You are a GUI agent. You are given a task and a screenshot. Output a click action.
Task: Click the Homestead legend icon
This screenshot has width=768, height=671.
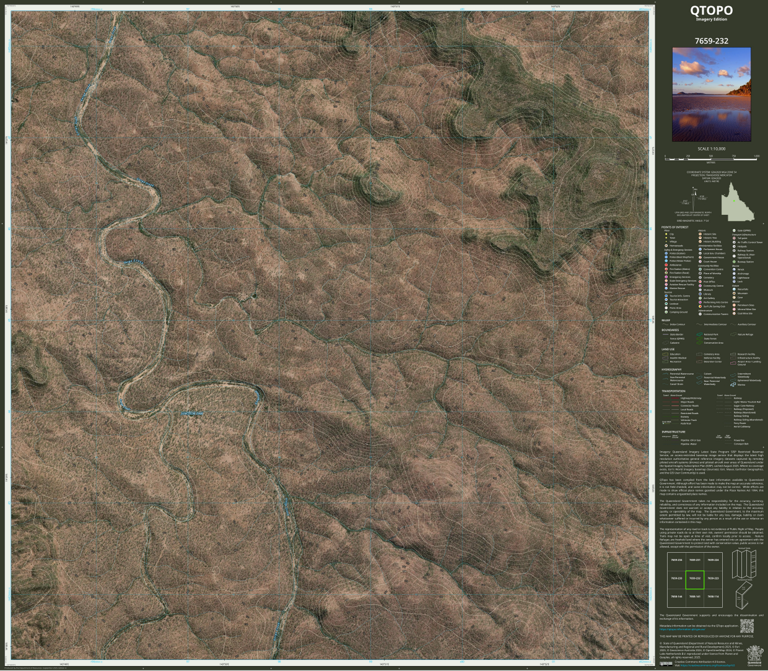click(666, 246)
